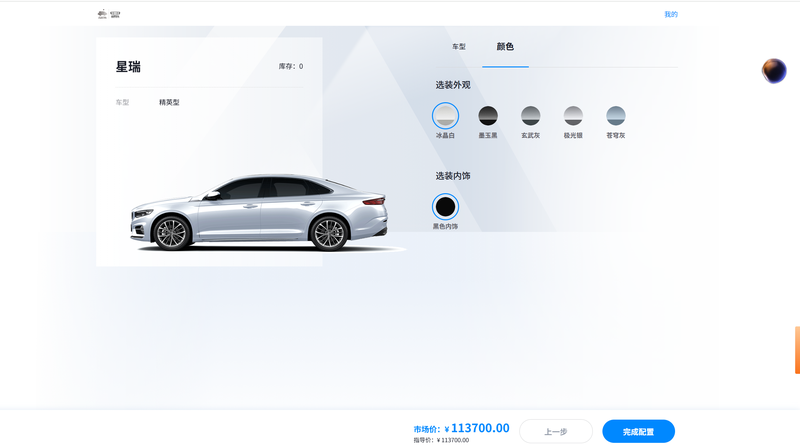Screen dimensions: 800x448
Task: Click the 库存：0 stock text
Action: (291, 66)
